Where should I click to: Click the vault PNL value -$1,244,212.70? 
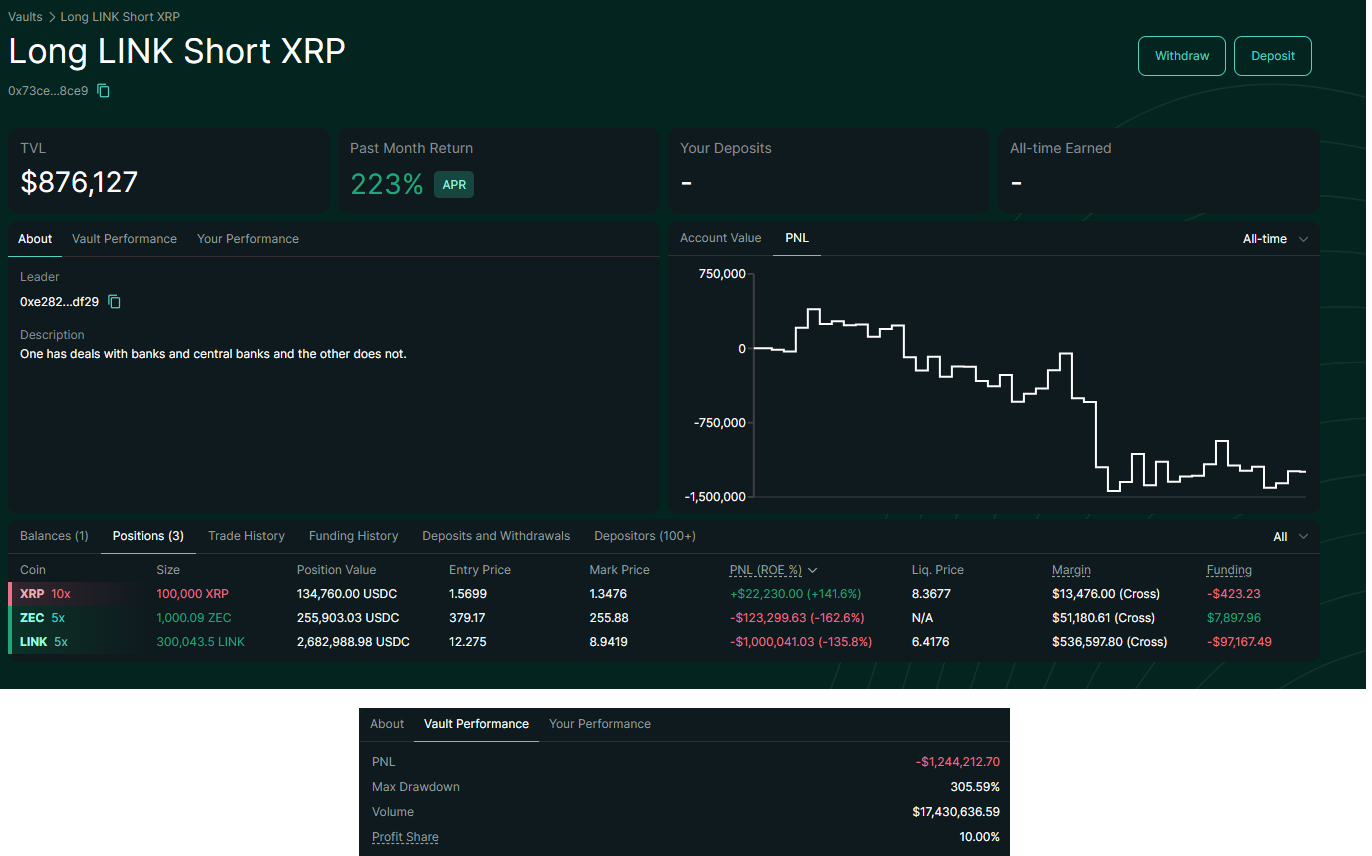pos(957,762)
